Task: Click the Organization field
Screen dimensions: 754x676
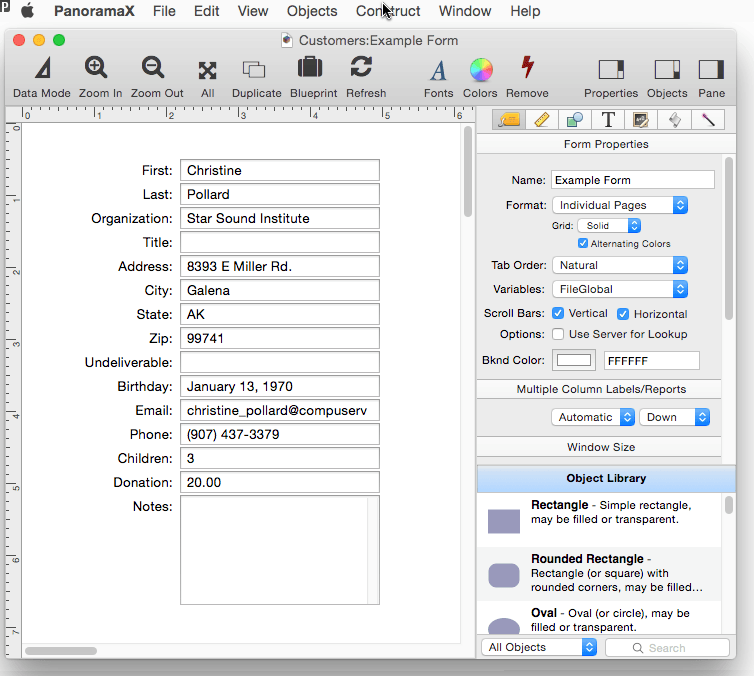Action: click(280, 218)
